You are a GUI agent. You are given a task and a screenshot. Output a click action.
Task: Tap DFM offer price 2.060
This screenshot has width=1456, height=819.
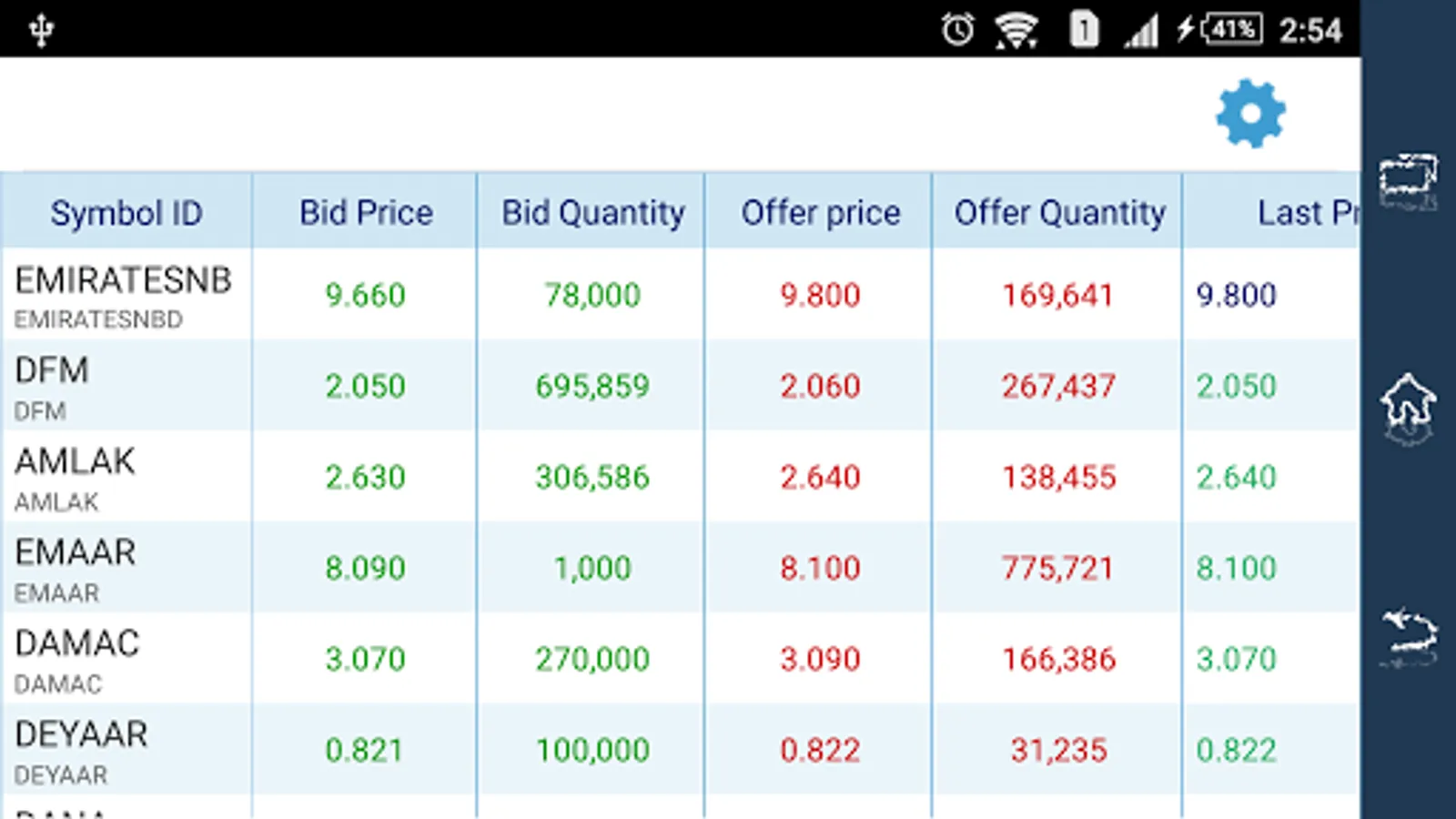pyautogui.click(x=820, y=386)
